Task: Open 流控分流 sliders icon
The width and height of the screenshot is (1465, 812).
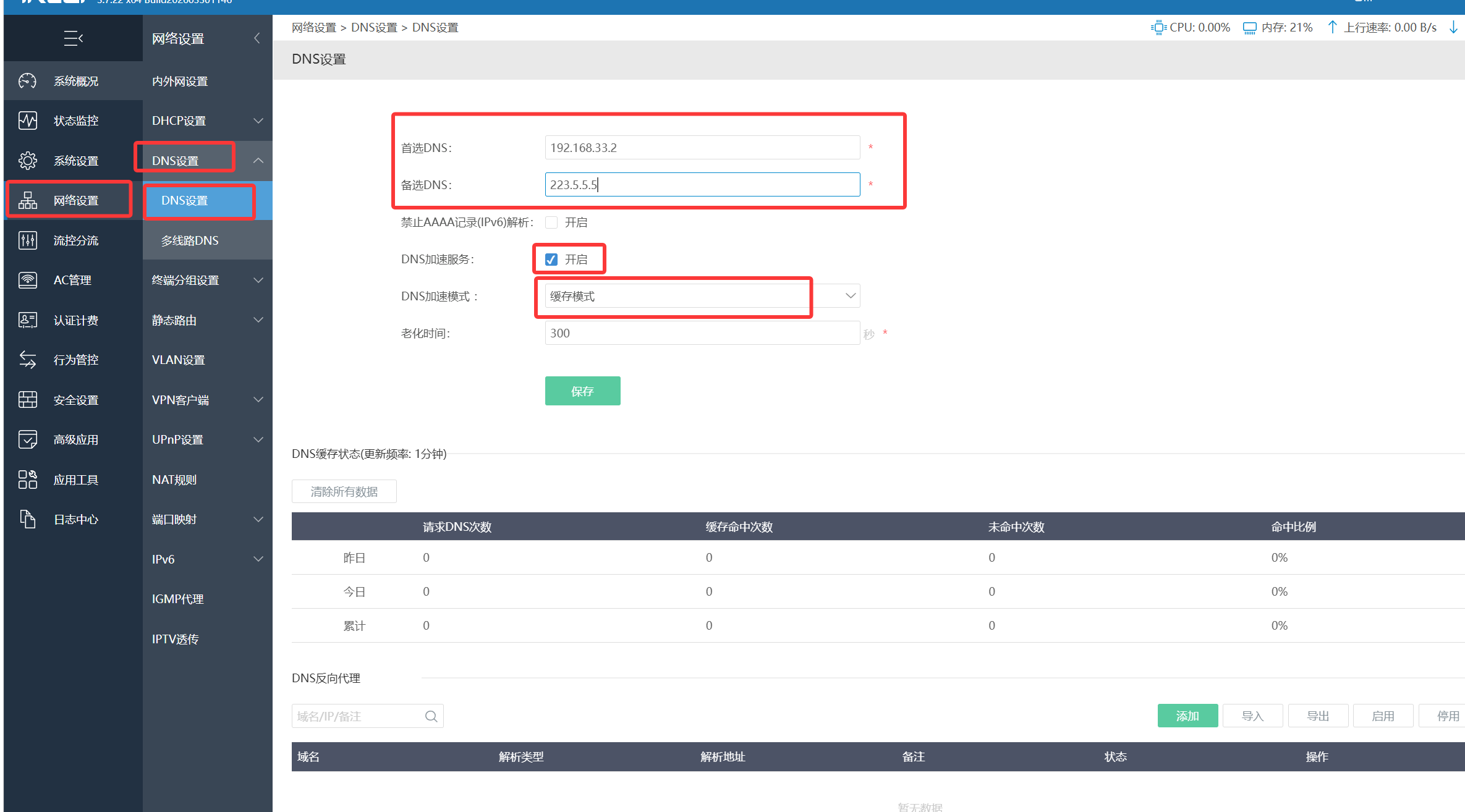Action: 27,240
